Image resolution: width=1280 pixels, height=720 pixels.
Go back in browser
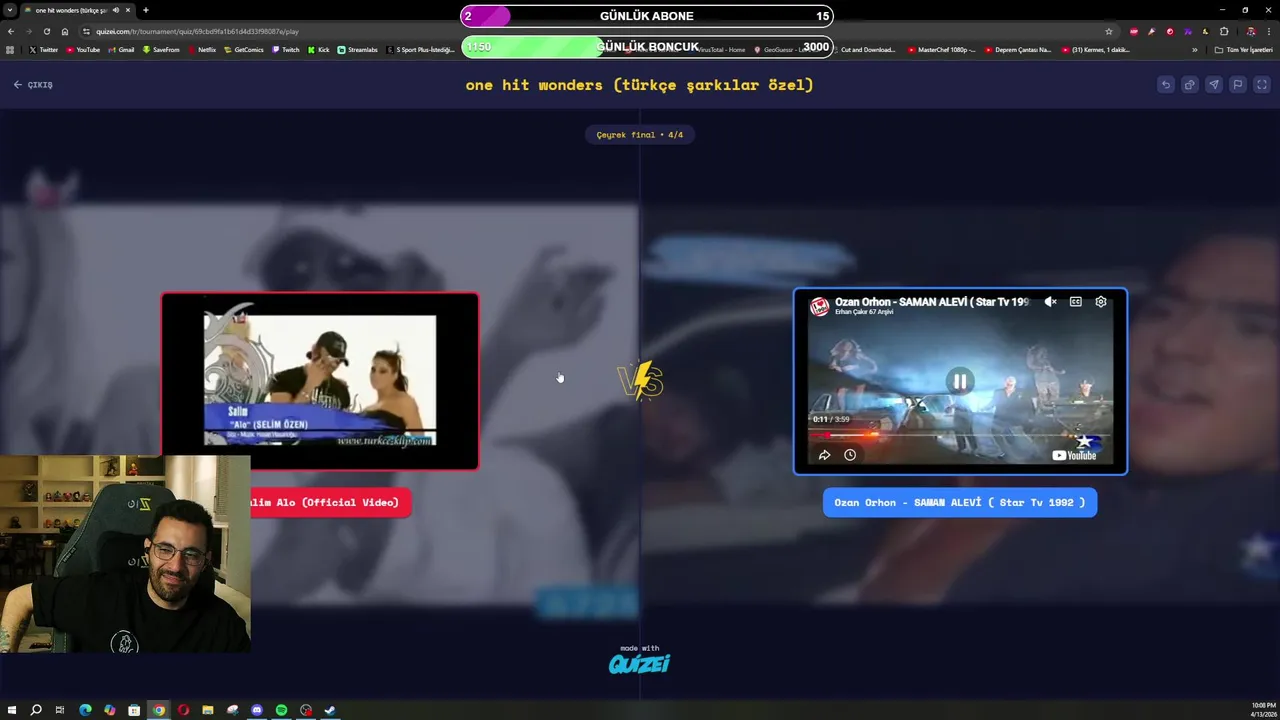[x=10, y=31]
